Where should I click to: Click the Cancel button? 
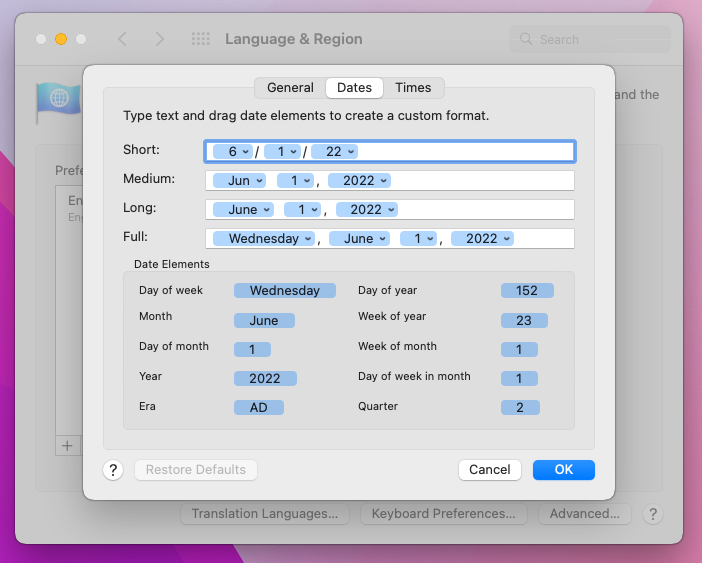490,470
